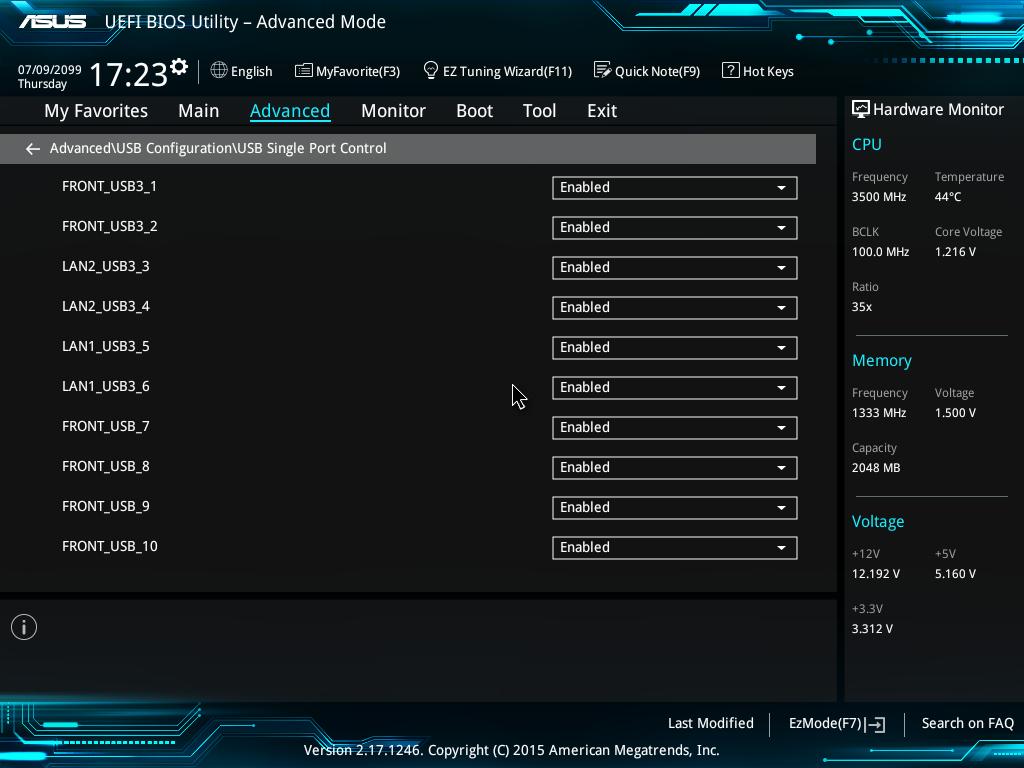Click the MyFavorite list icon

point(303,71)
